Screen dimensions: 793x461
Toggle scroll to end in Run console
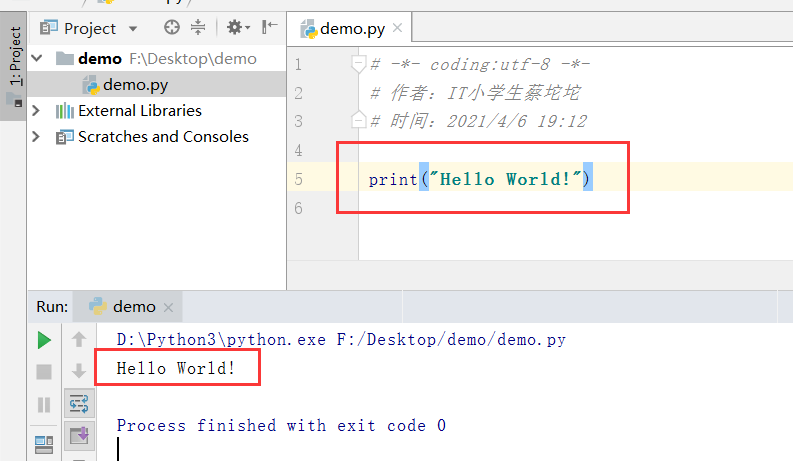[x=79, y=435]
